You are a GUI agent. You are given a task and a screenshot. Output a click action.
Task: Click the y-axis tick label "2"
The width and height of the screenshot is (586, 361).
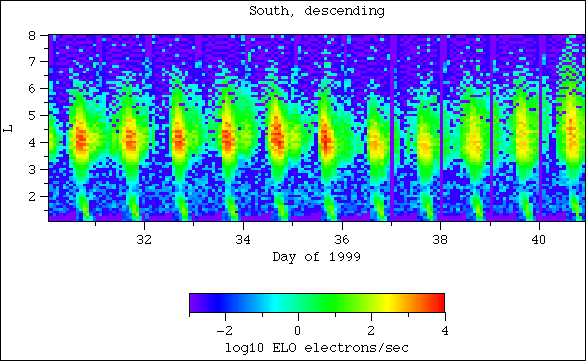coord(32,196)
